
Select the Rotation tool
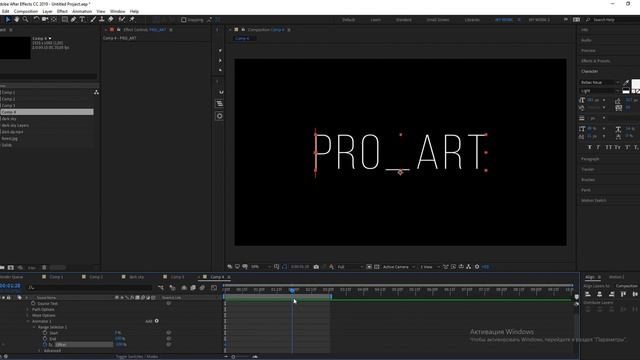click(x=36, y=19)
